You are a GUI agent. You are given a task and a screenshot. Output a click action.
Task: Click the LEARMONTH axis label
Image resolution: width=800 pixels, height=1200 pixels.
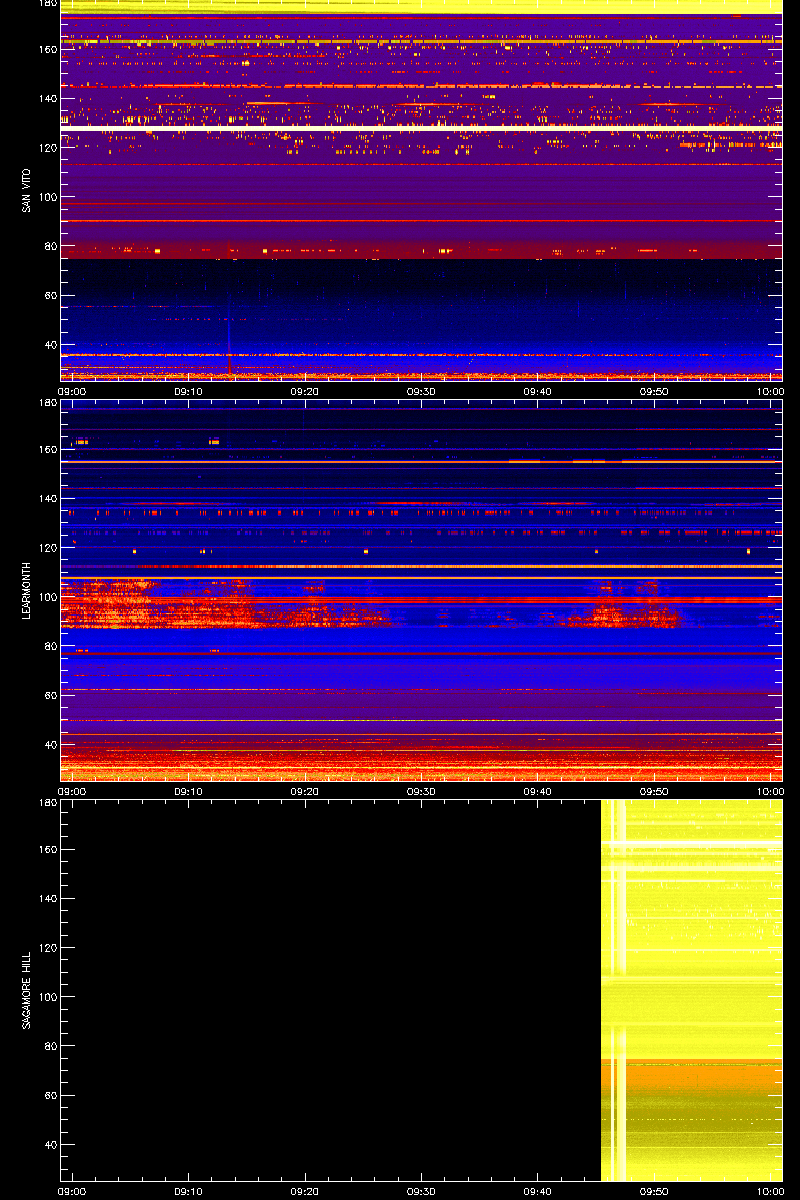tap(26, 590)
